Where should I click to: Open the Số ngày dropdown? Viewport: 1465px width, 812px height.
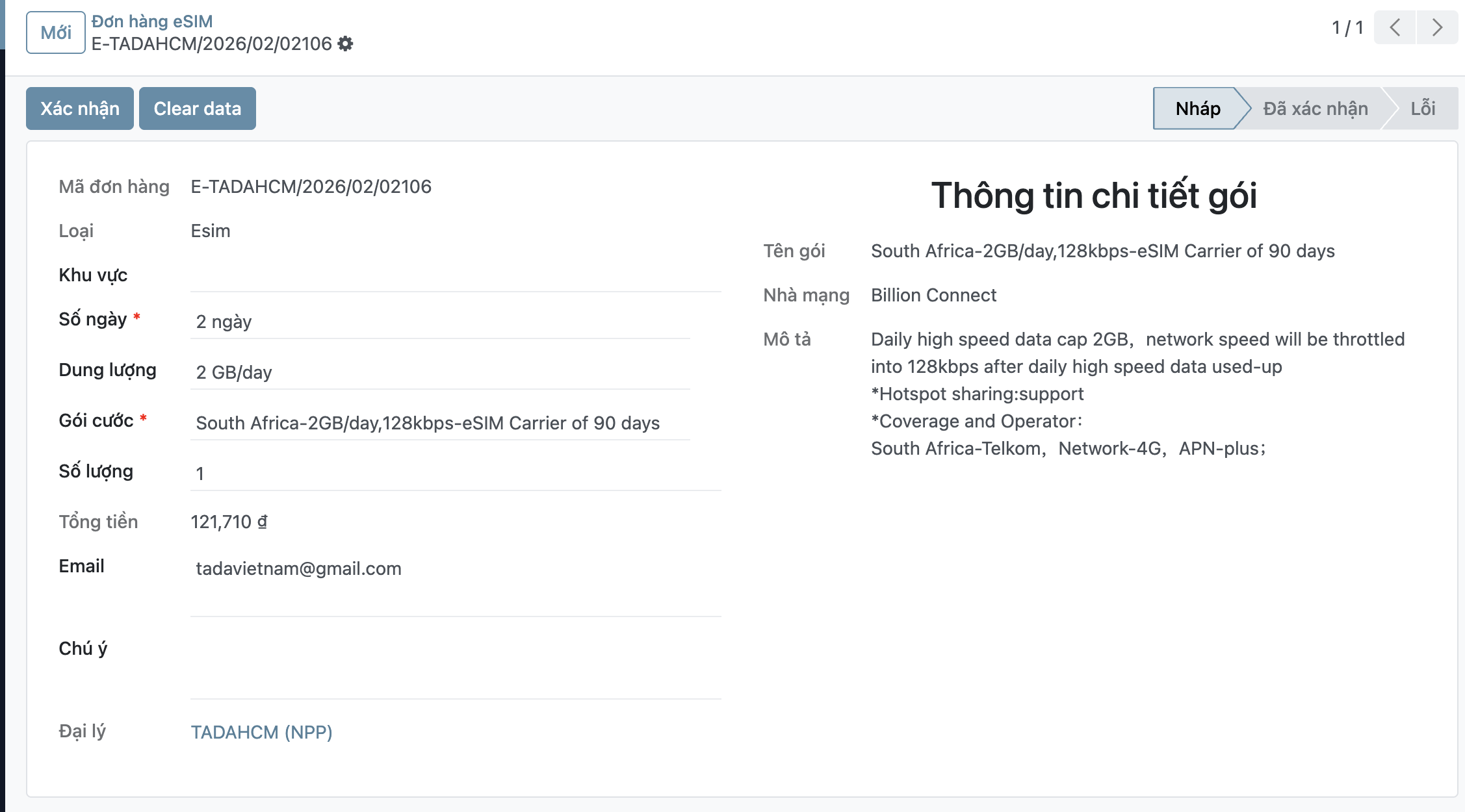(439, 322)
